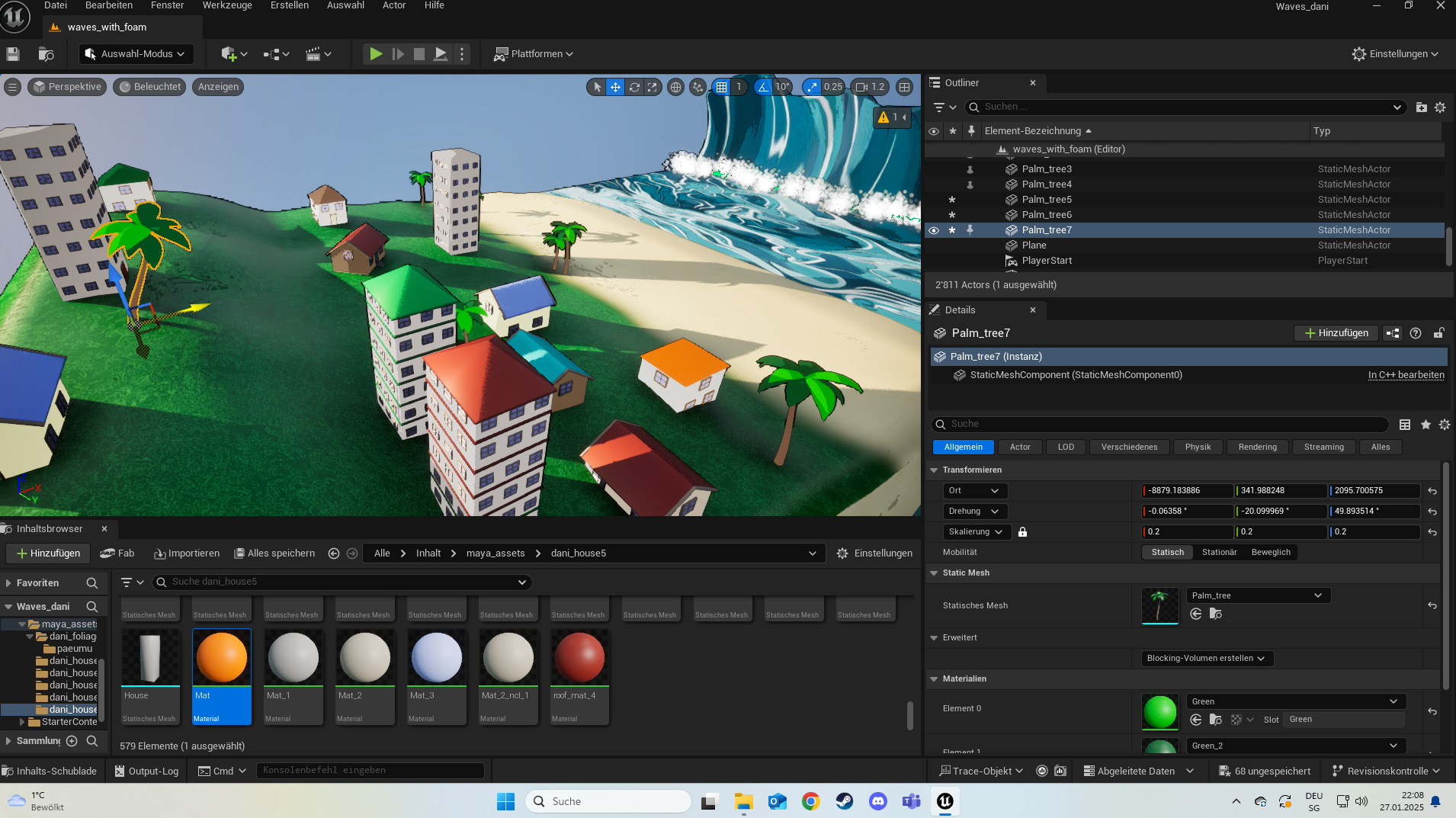Click the browse-to-asset icon under Palm_tree mesh
This screenshot has height=818, width=1456.
point(1216,614)
